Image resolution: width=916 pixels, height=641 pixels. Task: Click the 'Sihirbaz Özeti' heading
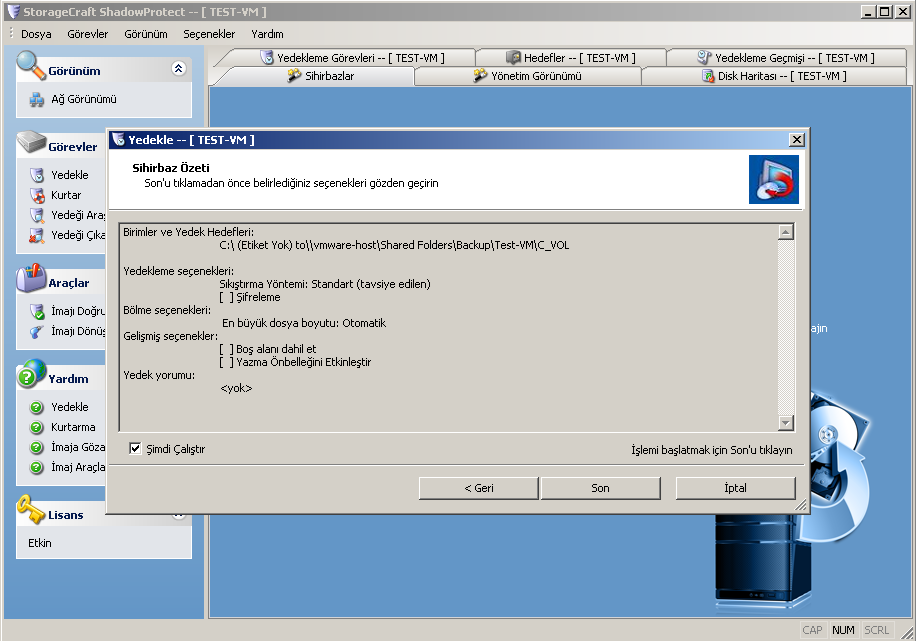(171, 168)
